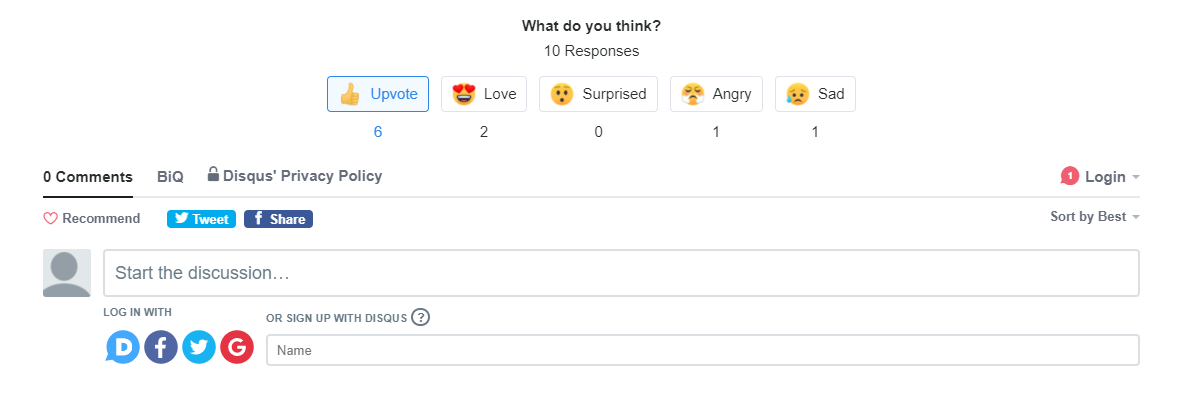Log in with the Google icon

[x=237, y=347]
